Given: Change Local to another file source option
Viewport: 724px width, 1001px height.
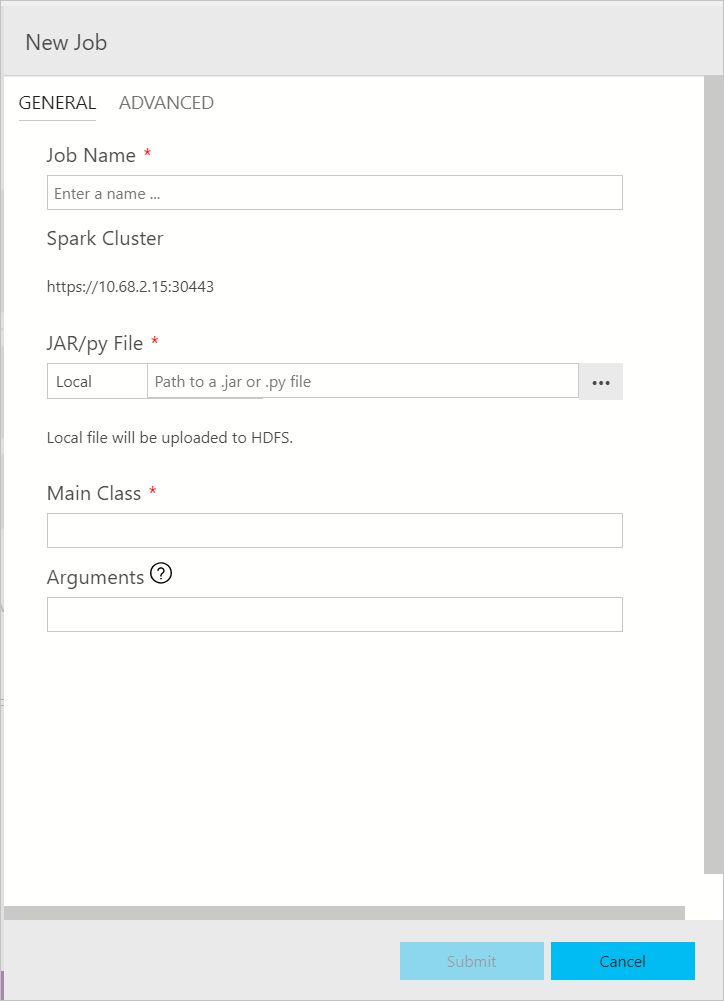Looking at the screenshot, I should pyautogui.click(x=97, y=381).
